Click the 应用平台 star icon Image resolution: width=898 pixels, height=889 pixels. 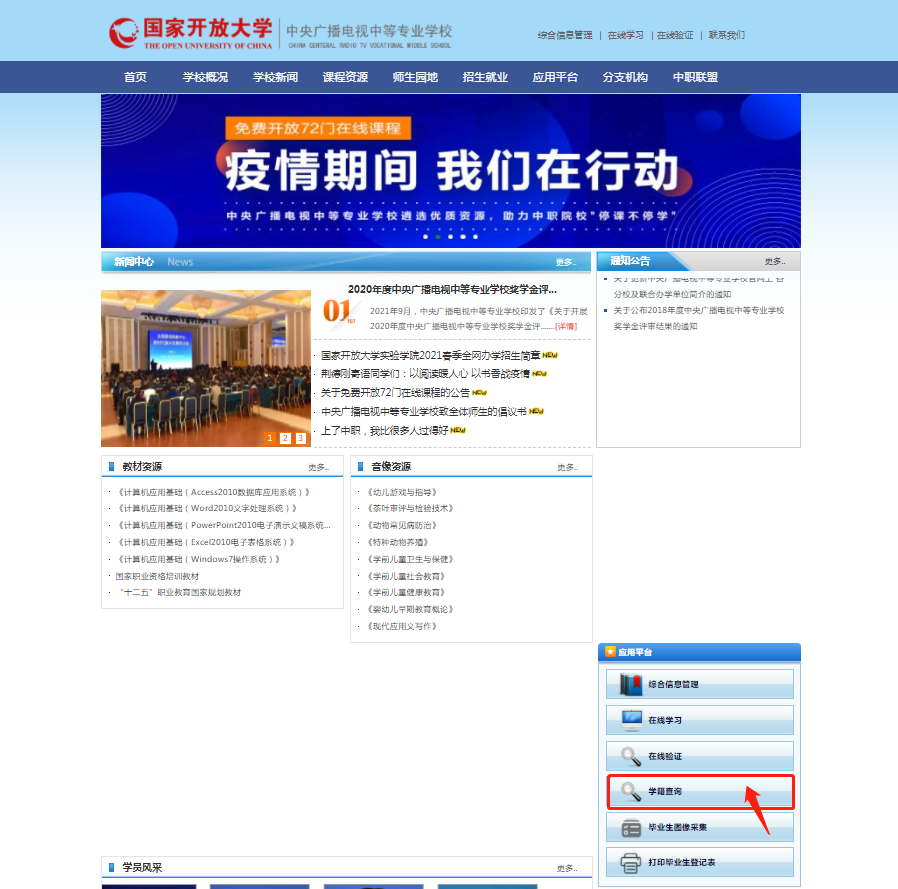611,652
